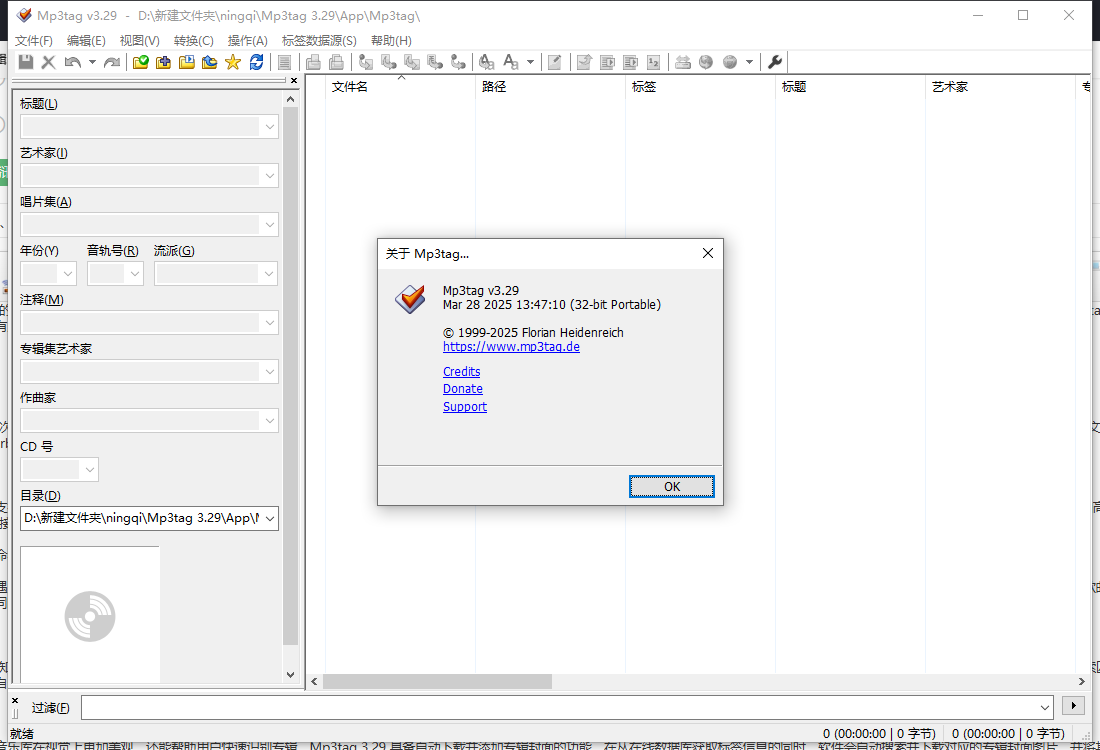Image resolution: width=1100 pixels, height=750 pixels.
Task: Close the filter bar with its X
Action: click(15, 700)
